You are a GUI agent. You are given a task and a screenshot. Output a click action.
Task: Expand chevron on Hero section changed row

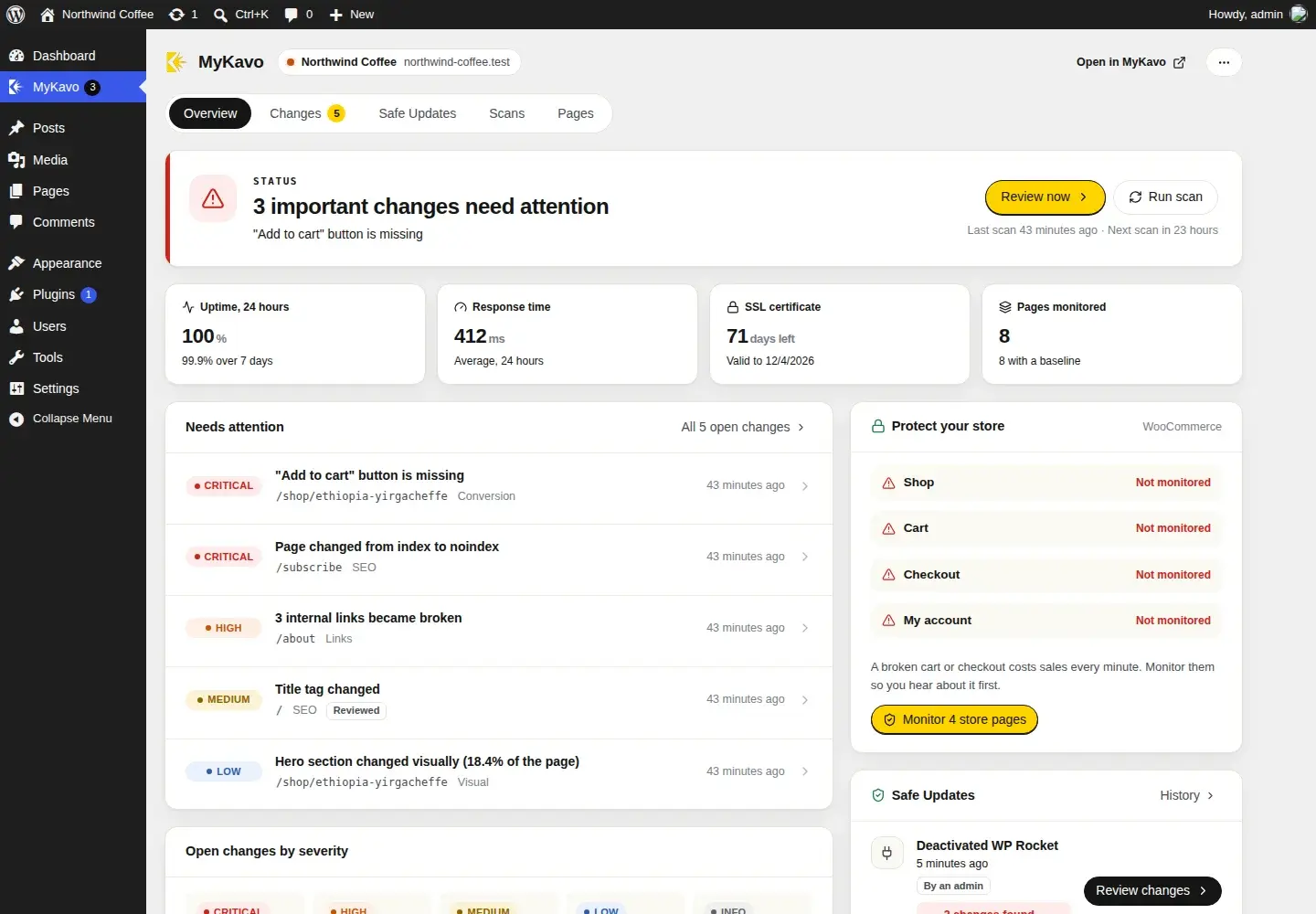tap(805, 771)
